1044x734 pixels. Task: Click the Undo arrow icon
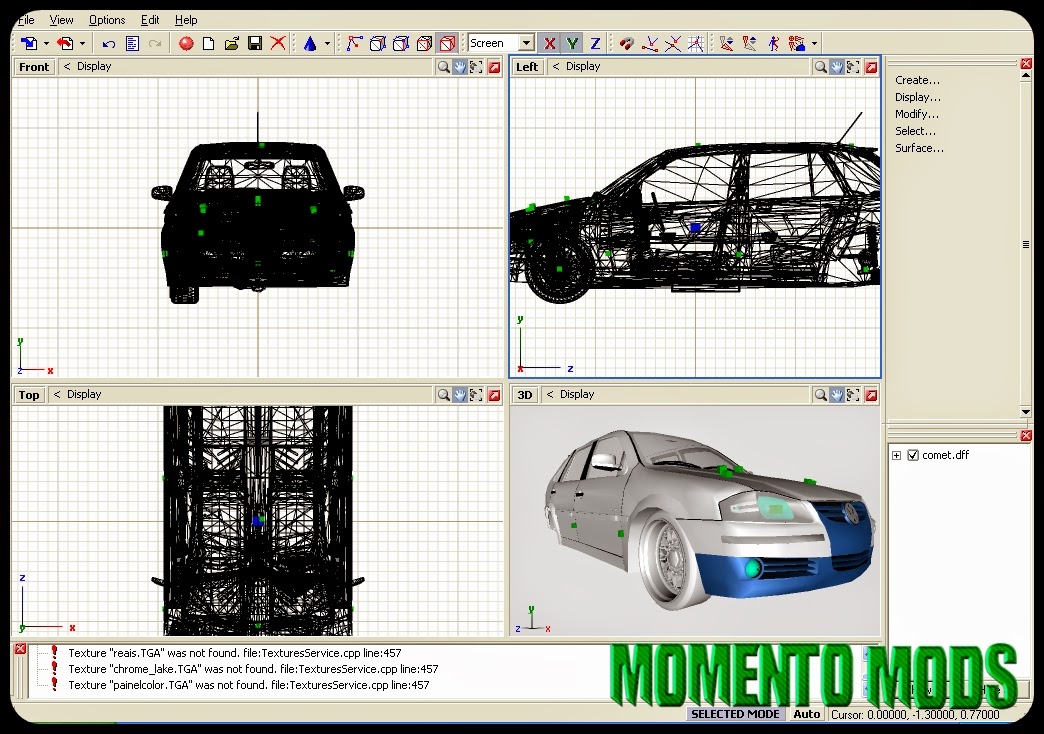[x=111, y=43]
